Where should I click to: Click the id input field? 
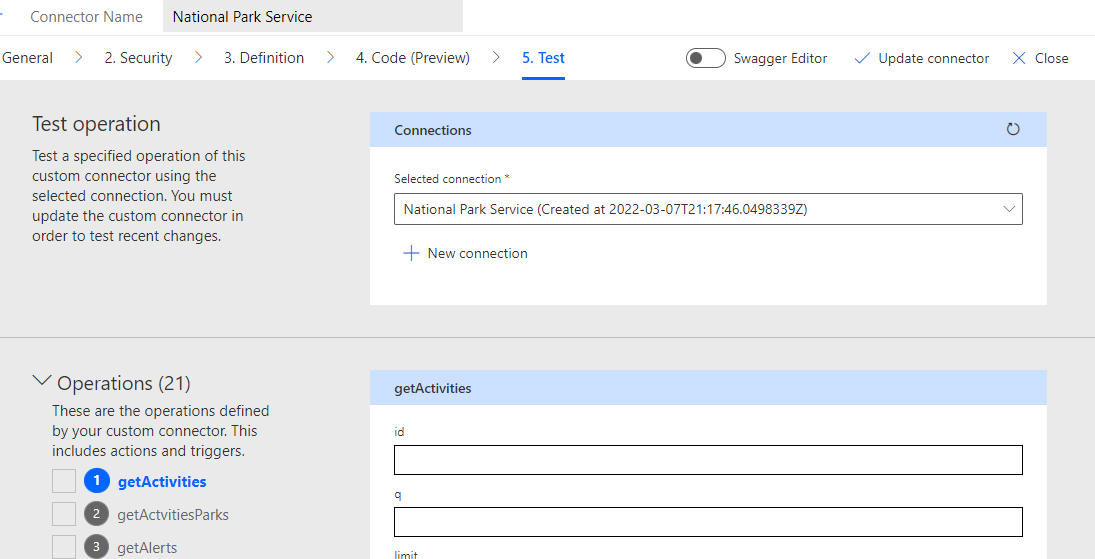tap(708, 460)
